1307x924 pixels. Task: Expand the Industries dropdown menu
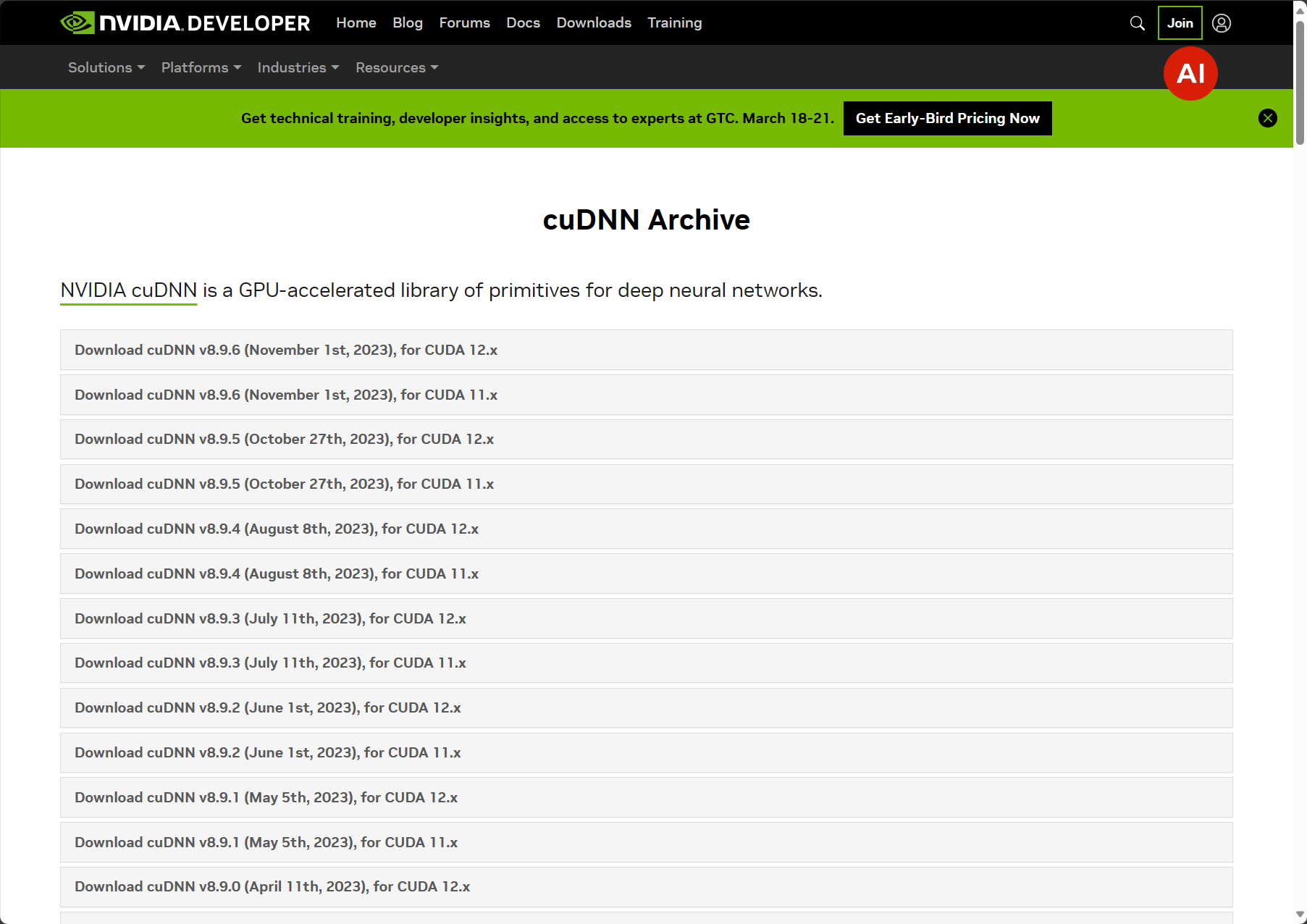click(x=298, y=67)
